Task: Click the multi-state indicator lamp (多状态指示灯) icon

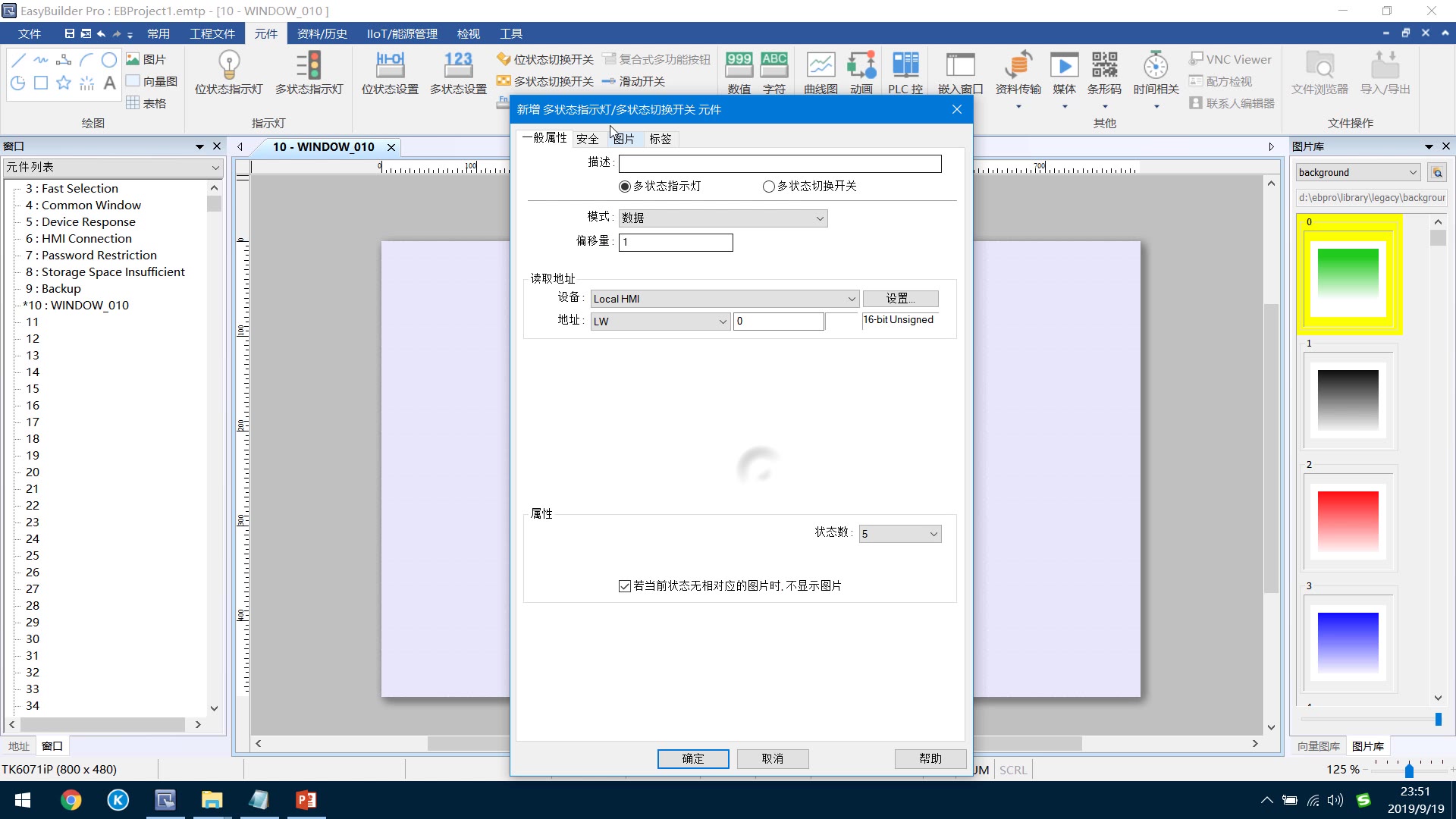Action: pyautogui.click(x=309, y=66)
